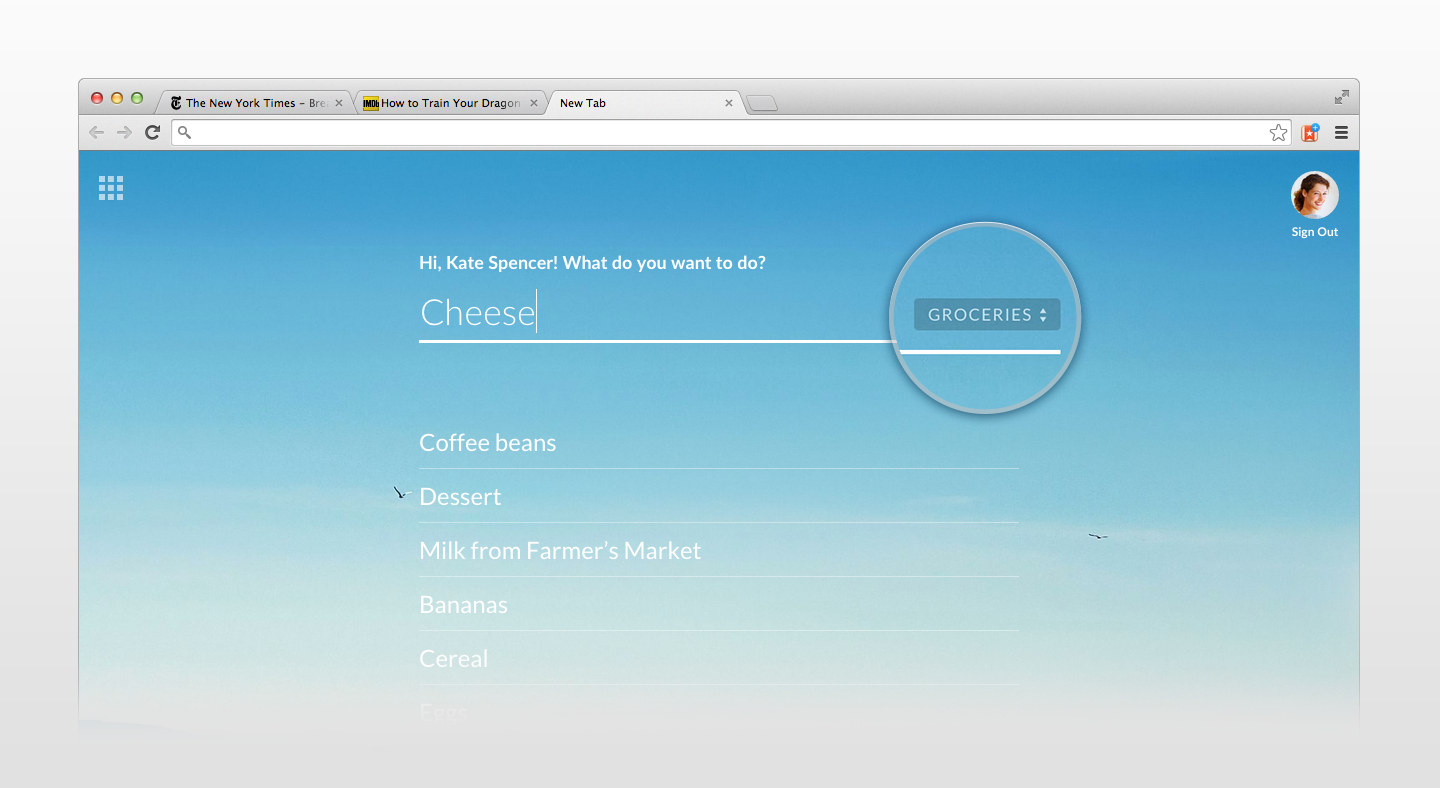Minimize the browser window with yellow button
Viewport: 1440px width, 788px height.
click(x=117, y=98)
